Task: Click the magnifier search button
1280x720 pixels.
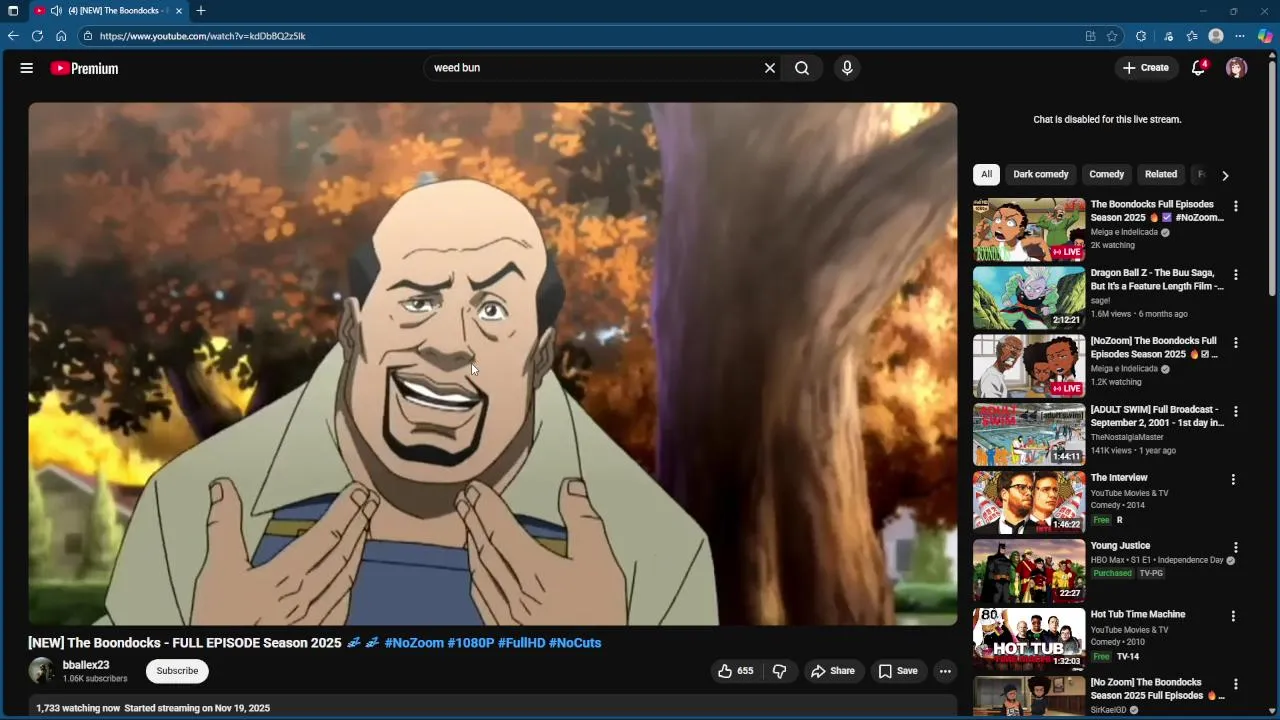Action: (x=802, y=68)
